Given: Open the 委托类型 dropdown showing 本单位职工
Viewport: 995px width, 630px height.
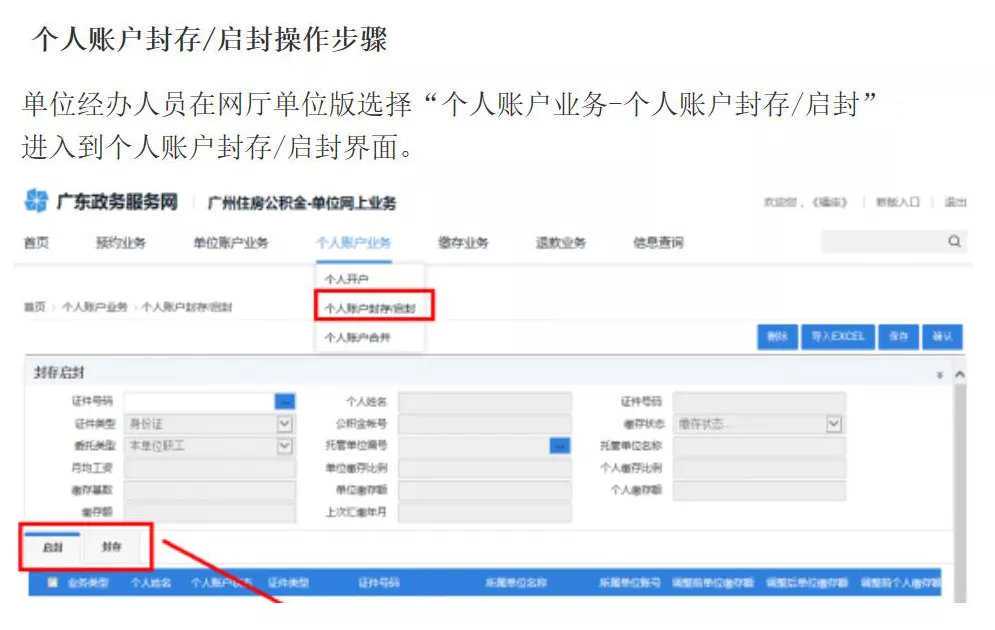Looking at the screenshot, I should point(285,446).
